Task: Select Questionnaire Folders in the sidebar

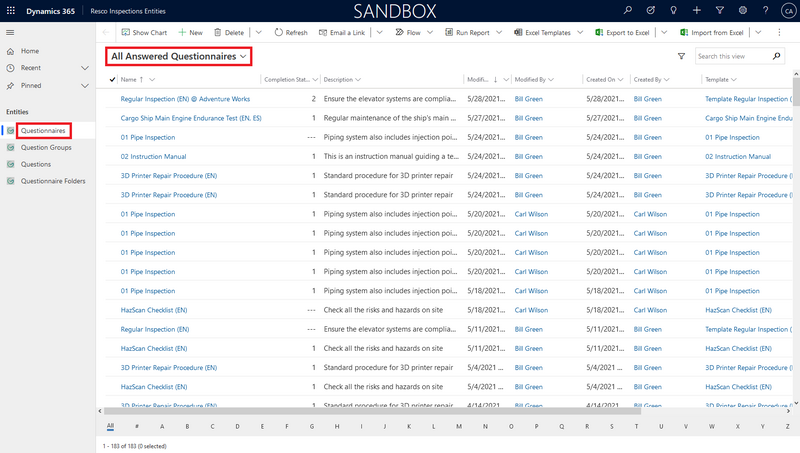Action: click(x=52, y=181)
